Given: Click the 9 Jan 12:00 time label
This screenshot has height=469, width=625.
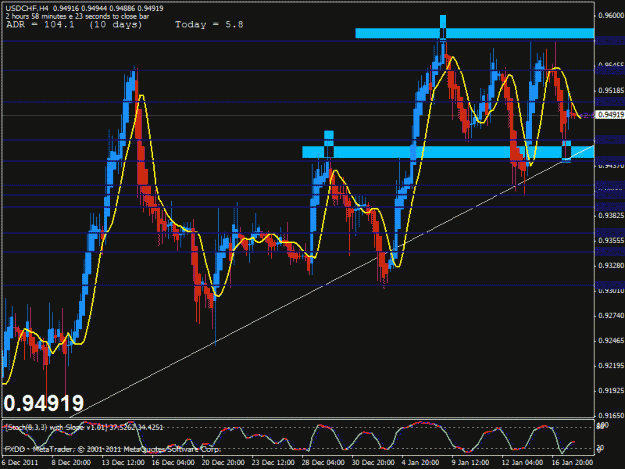Looking at the screenshot, I should pos(470,463).
